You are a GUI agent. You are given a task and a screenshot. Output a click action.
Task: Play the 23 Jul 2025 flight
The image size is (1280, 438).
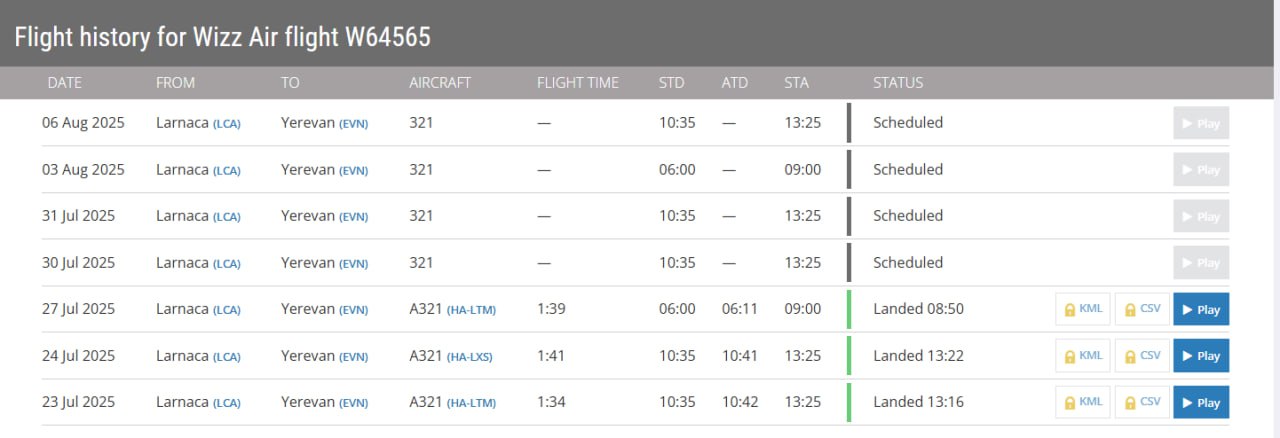click(1201, 402)
